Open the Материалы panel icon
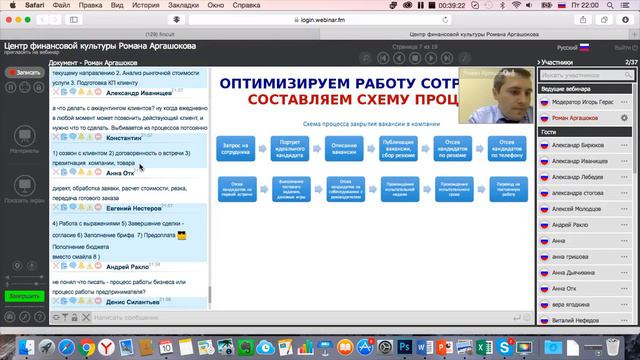This screenshot has width=640, height=360. tap(24, 136)
